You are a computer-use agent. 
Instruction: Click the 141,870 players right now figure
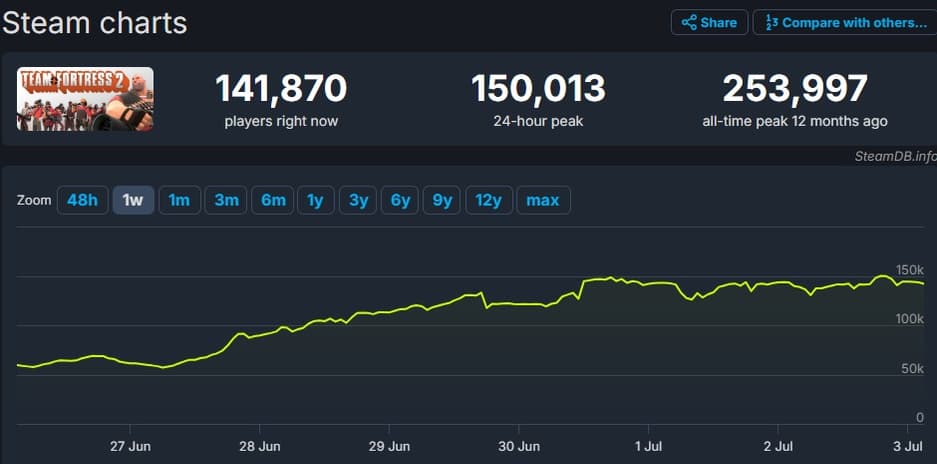click(x=281, y=88)
